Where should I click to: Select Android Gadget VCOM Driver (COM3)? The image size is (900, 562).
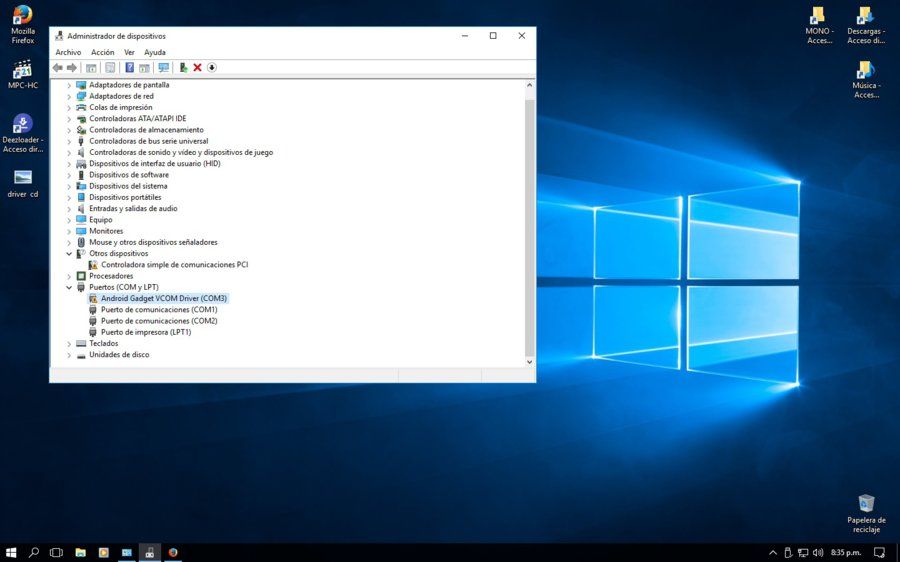(x=164, y=299)
